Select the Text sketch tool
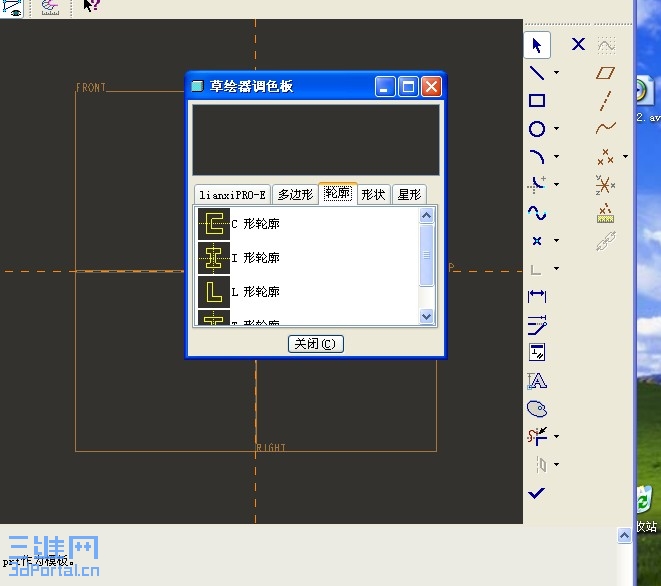661x586 pixels. pos(537,381)
